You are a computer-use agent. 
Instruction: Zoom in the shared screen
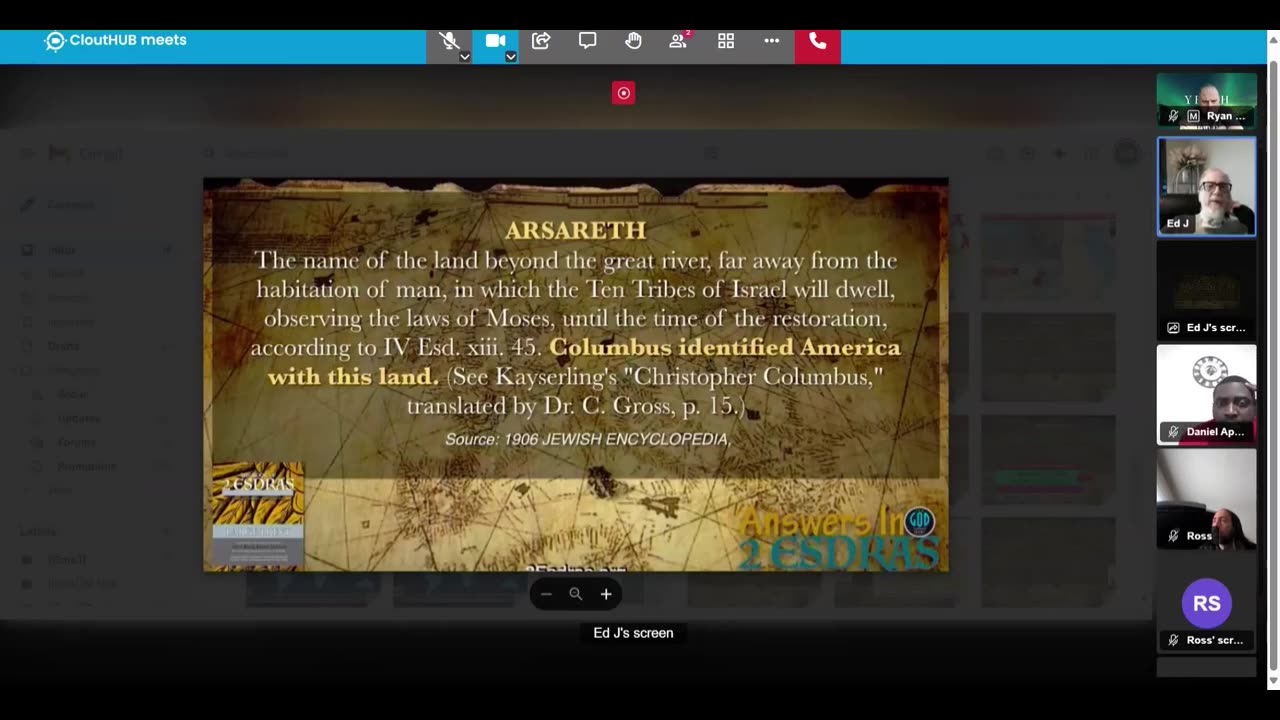pyautogui.click(x=606, y=594)
